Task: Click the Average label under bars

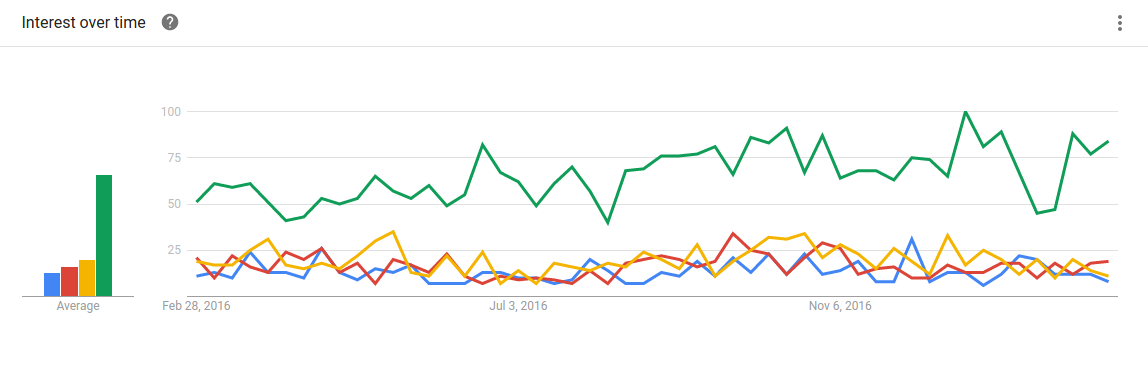Action: point(78,307)
